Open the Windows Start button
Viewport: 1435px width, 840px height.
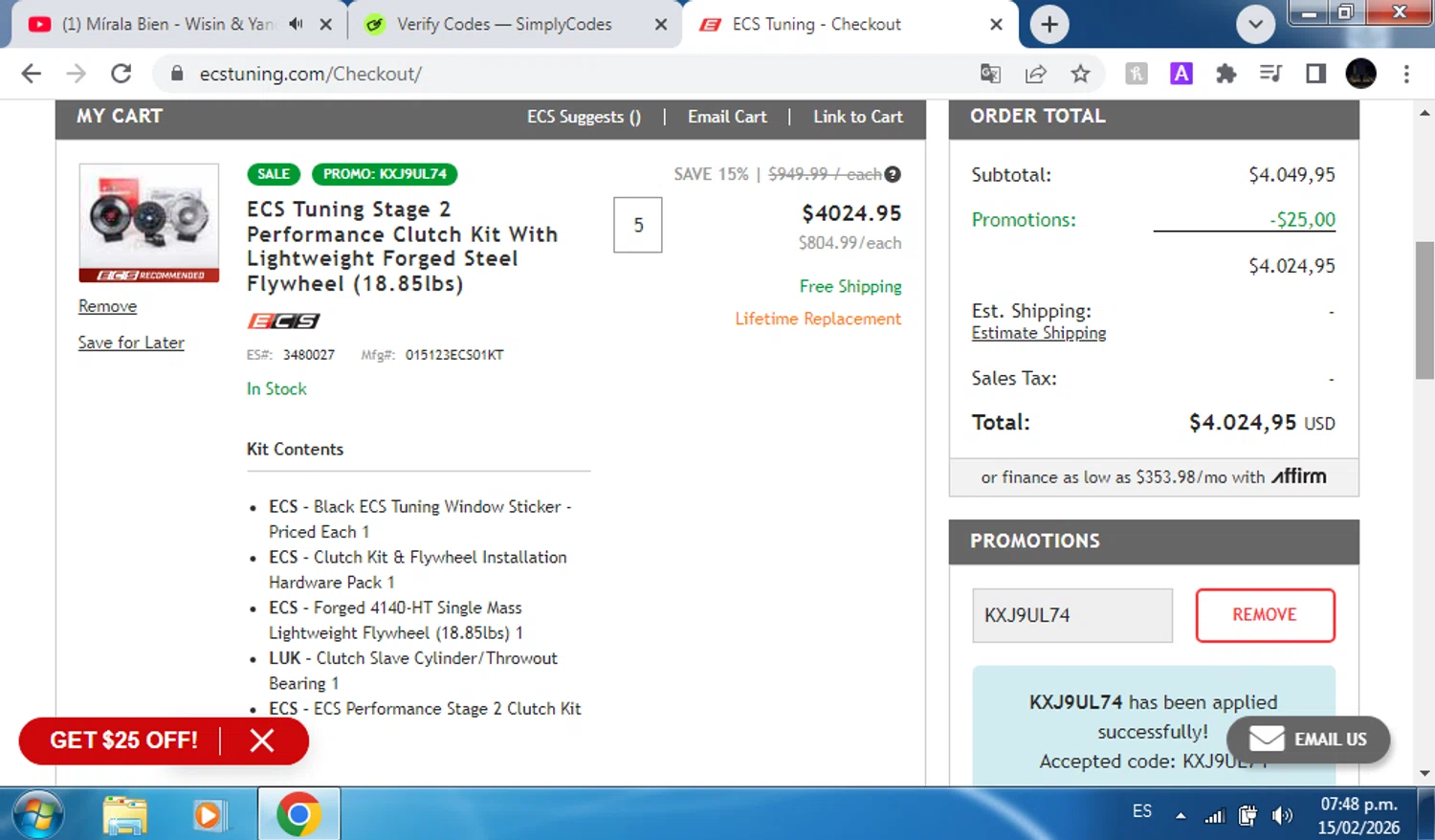37,814
